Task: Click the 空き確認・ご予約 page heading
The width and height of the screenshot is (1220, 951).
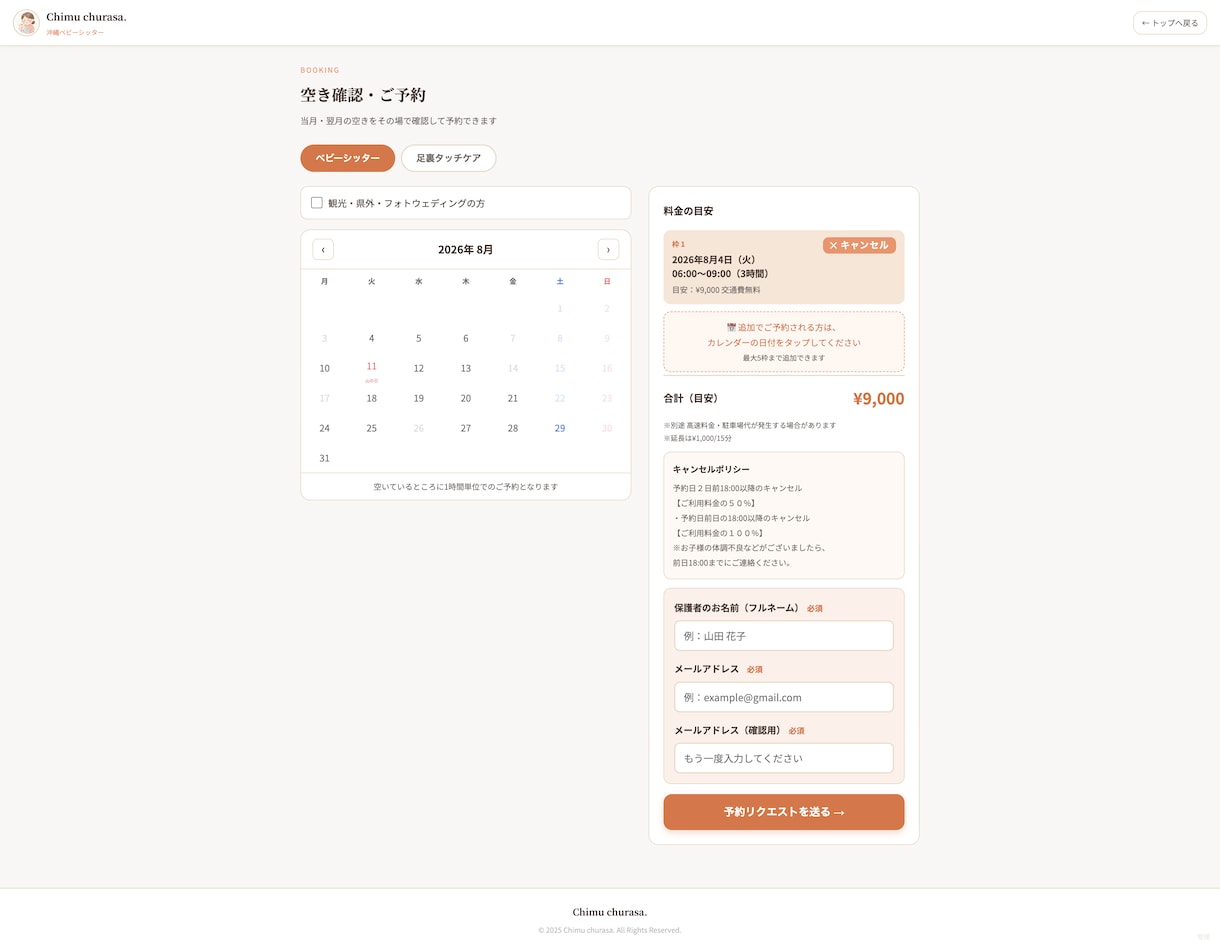Action: (363, 95)
